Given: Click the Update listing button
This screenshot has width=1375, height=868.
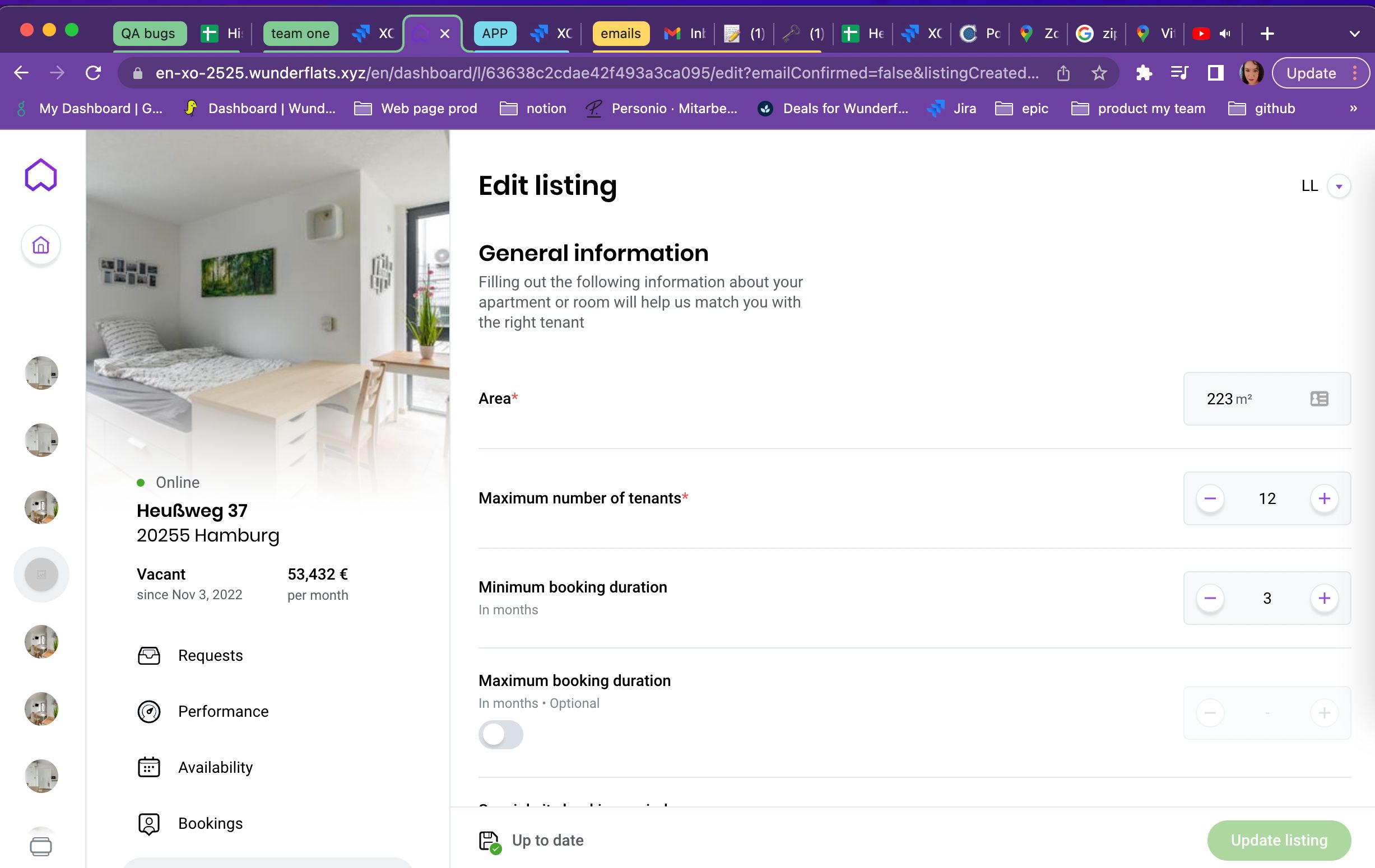Looking at the screenshot, I should [x=1279, y=840].
